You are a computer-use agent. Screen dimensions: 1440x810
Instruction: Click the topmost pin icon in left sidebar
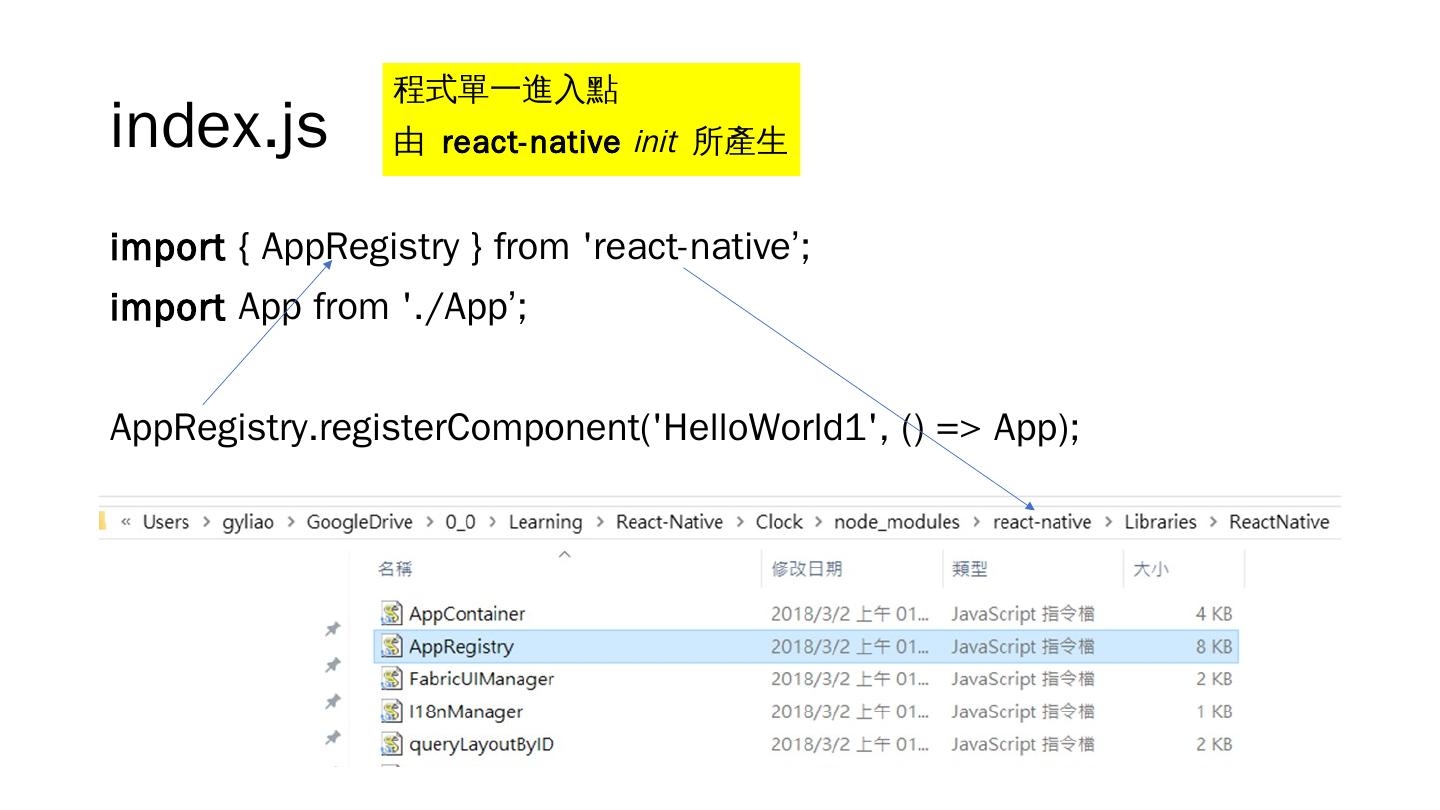coord(332,630)
